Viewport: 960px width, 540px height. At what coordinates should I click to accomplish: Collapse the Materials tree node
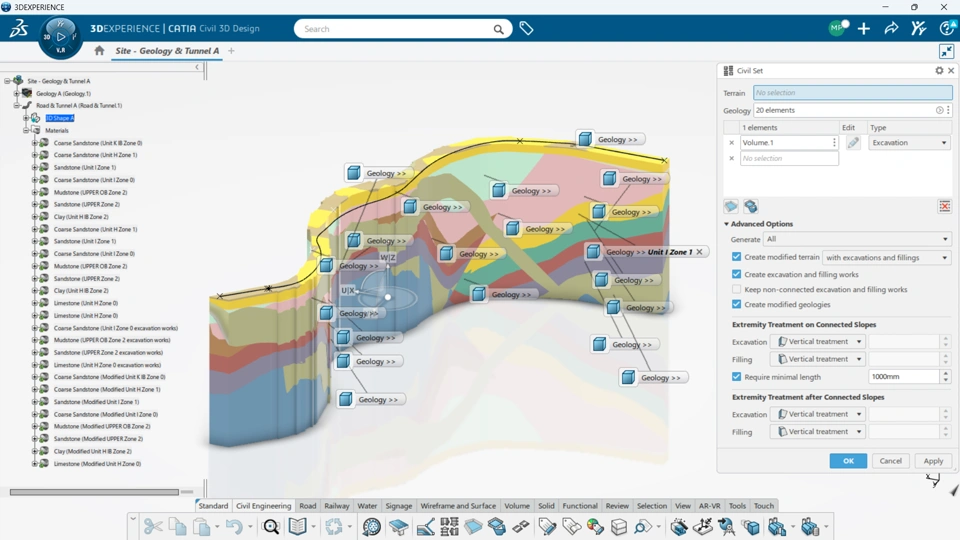26,130
